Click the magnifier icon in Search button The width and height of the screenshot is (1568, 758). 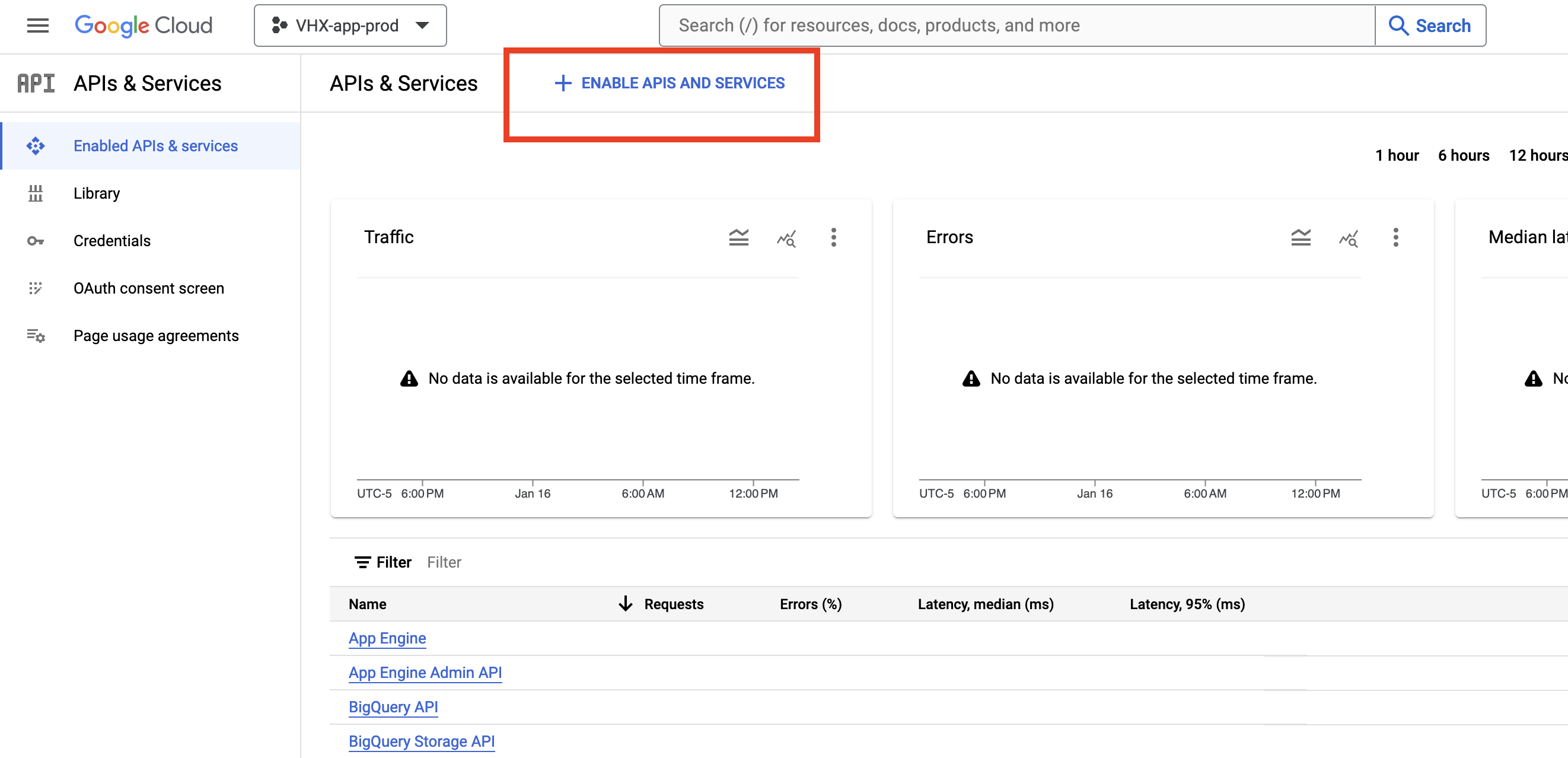click(x=1398, y=26)
